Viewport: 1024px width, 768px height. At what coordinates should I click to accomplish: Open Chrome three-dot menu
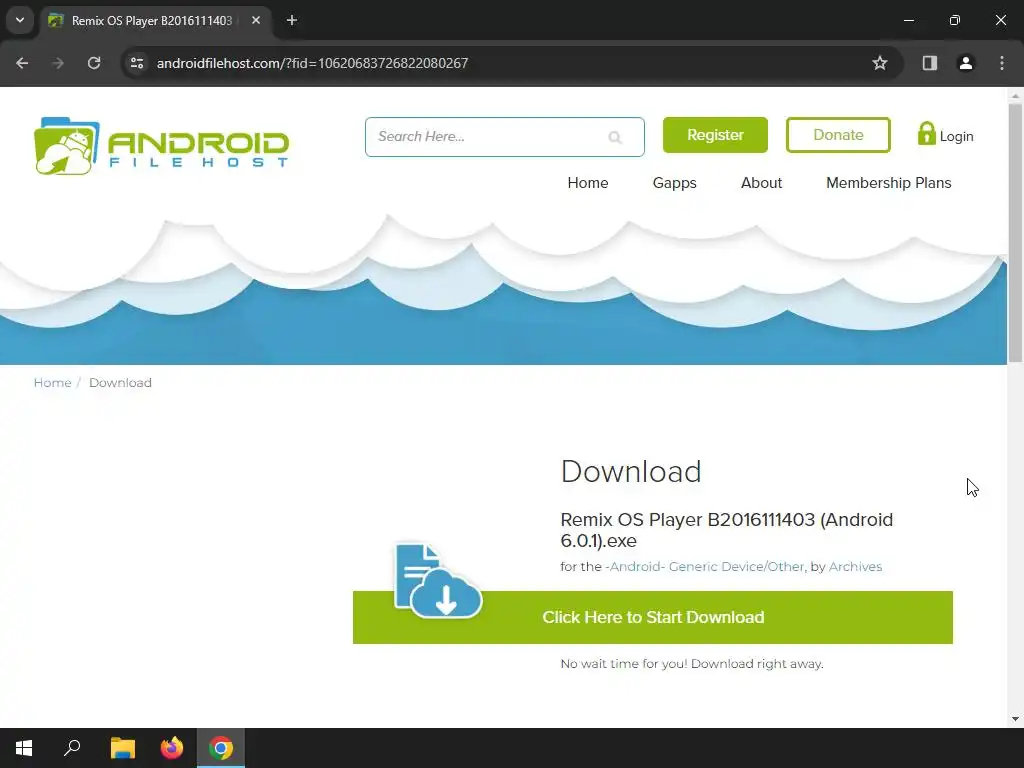tap(1002, 63)
